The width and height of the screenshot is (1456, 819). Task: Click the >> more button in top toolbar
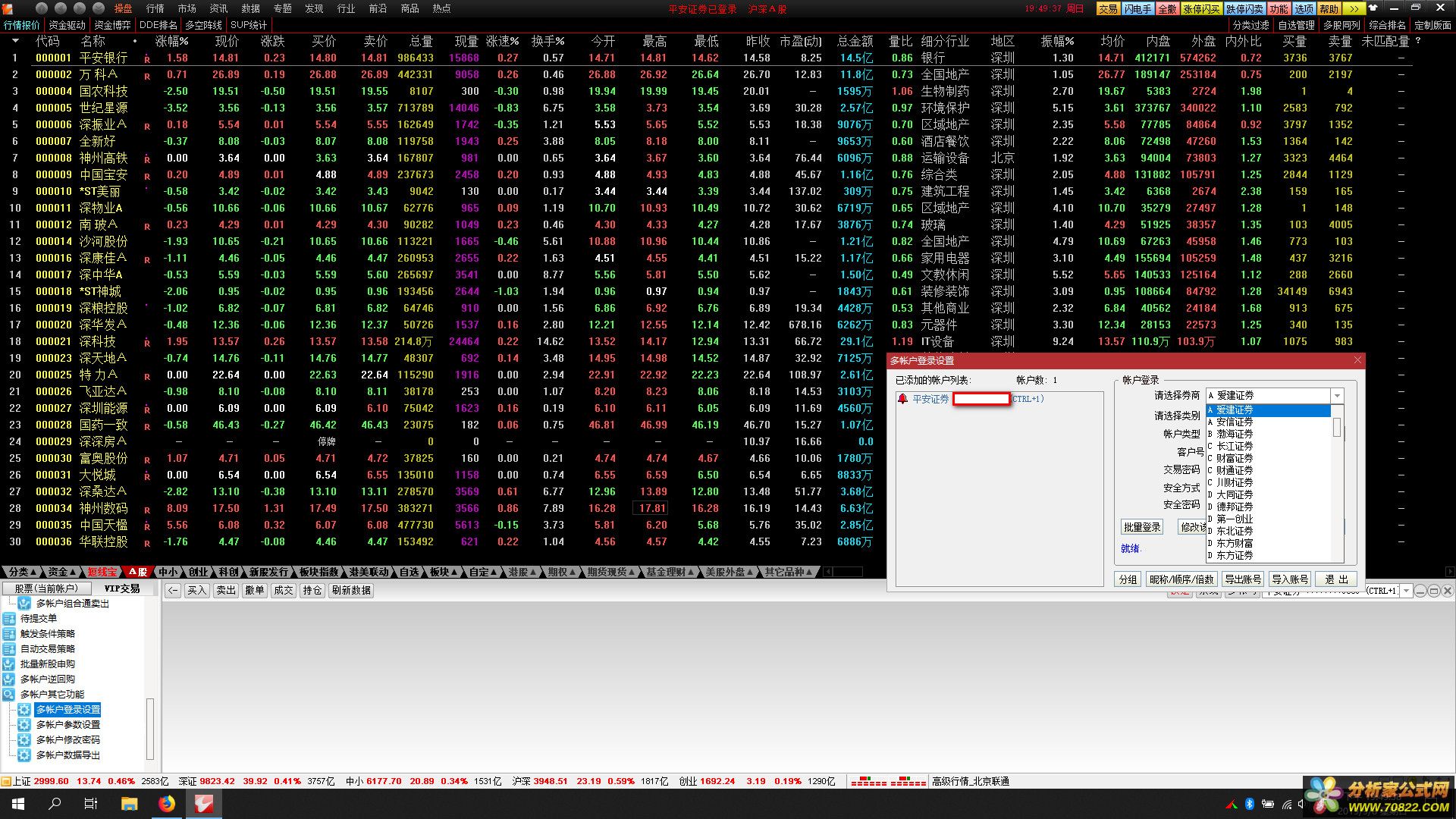(1354, 8)
